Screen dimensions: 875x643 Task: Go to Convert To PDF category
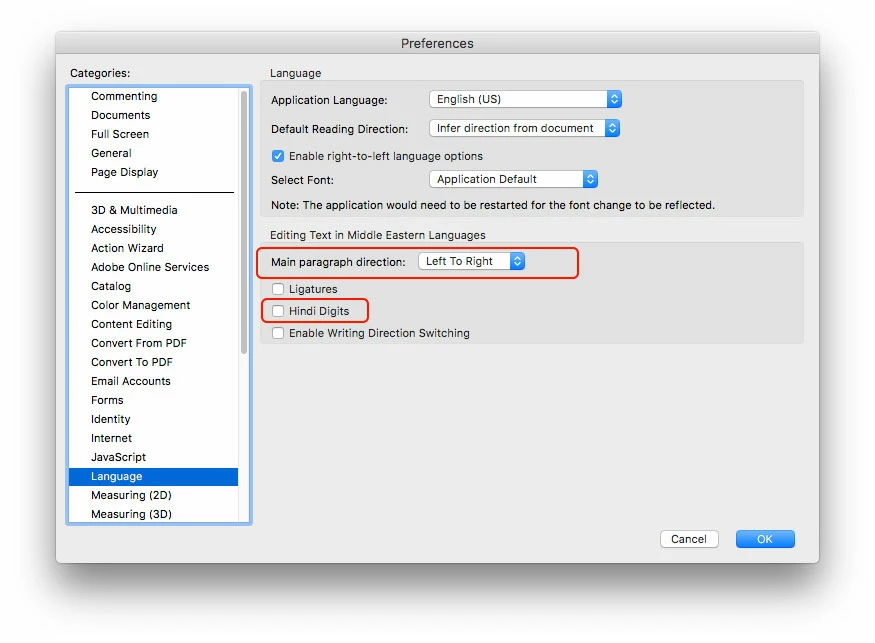153,362
